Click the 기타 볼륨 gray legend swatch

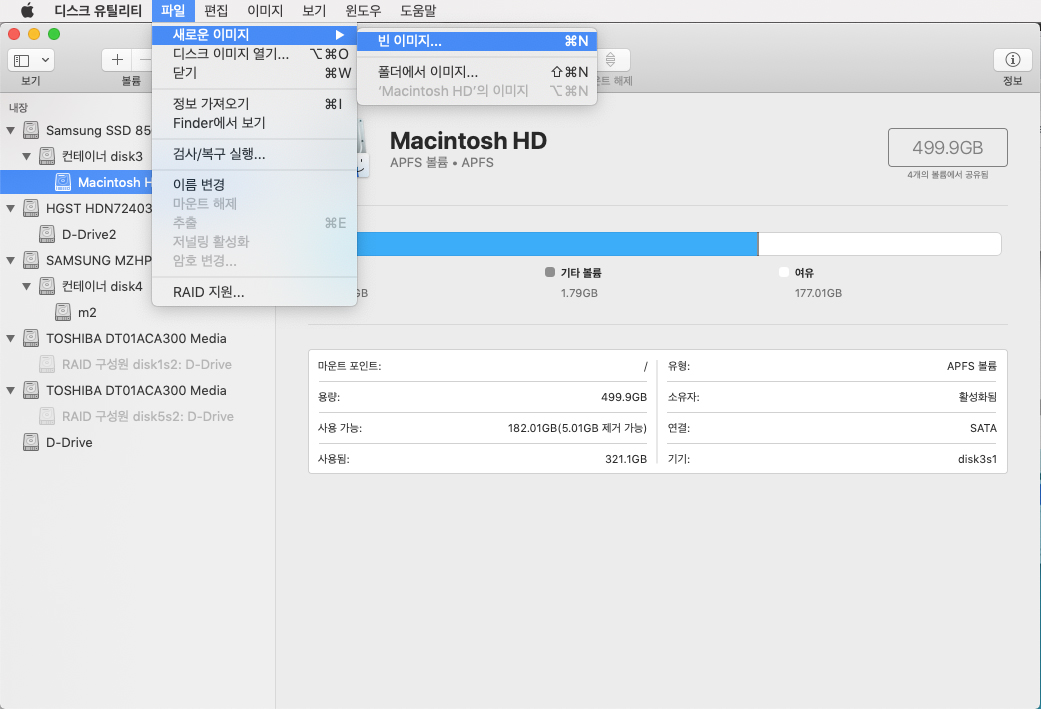click(550, 272)
